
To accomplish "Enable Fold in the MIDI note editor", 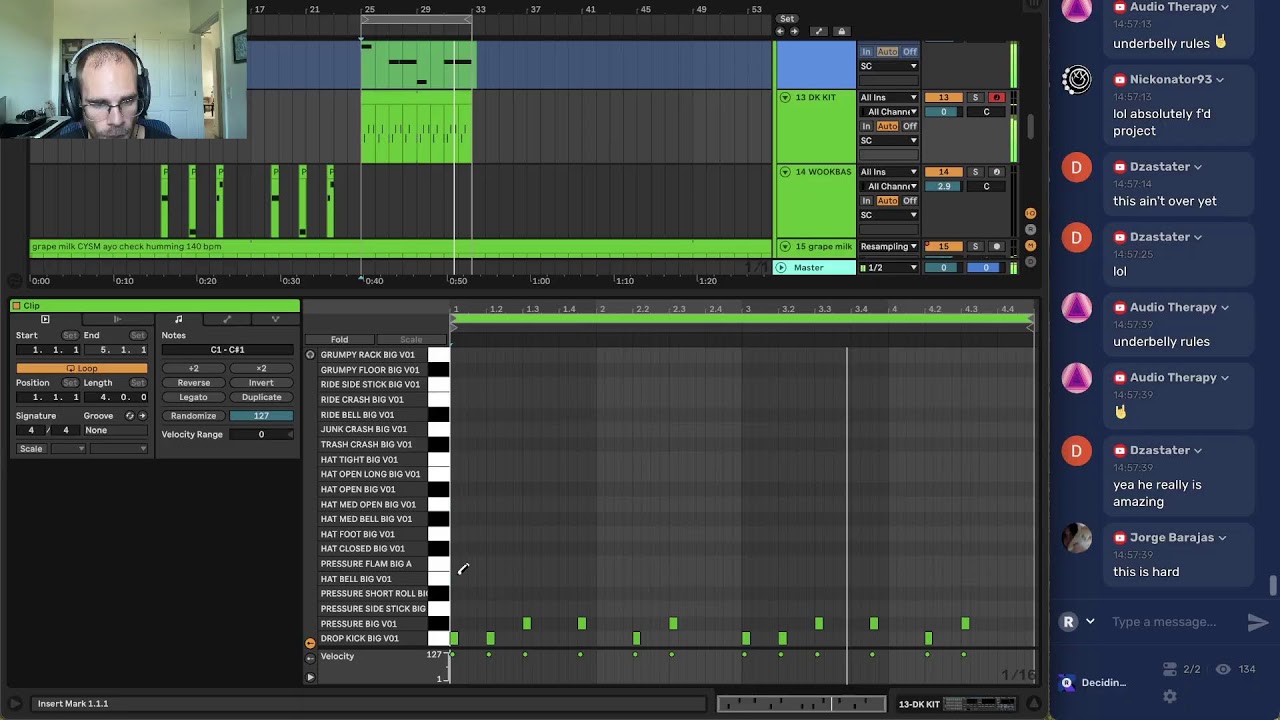I will pos(340,339).
